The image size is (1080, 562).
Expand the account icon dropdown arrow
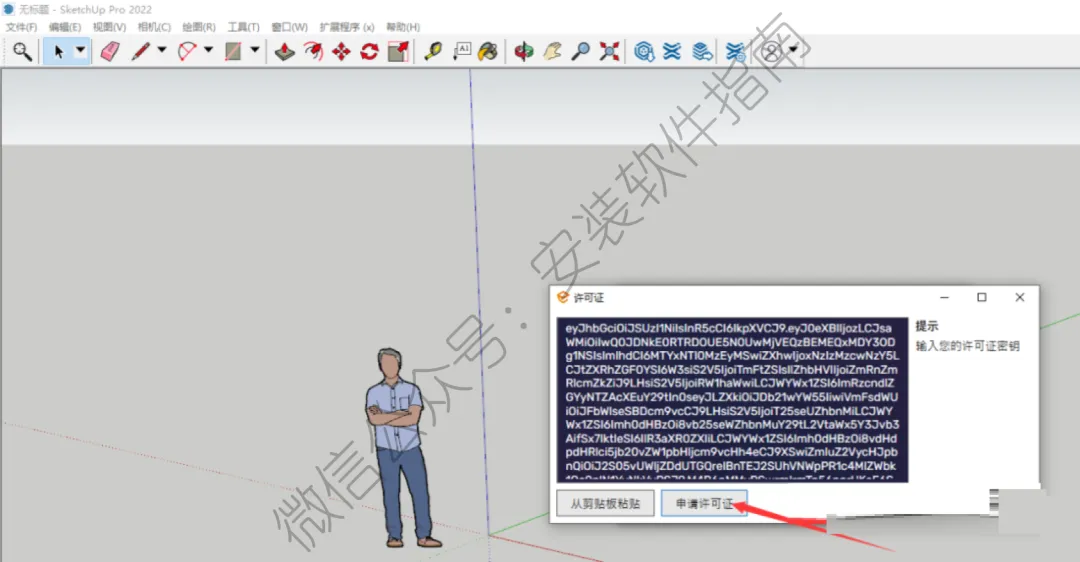[793, 49]
